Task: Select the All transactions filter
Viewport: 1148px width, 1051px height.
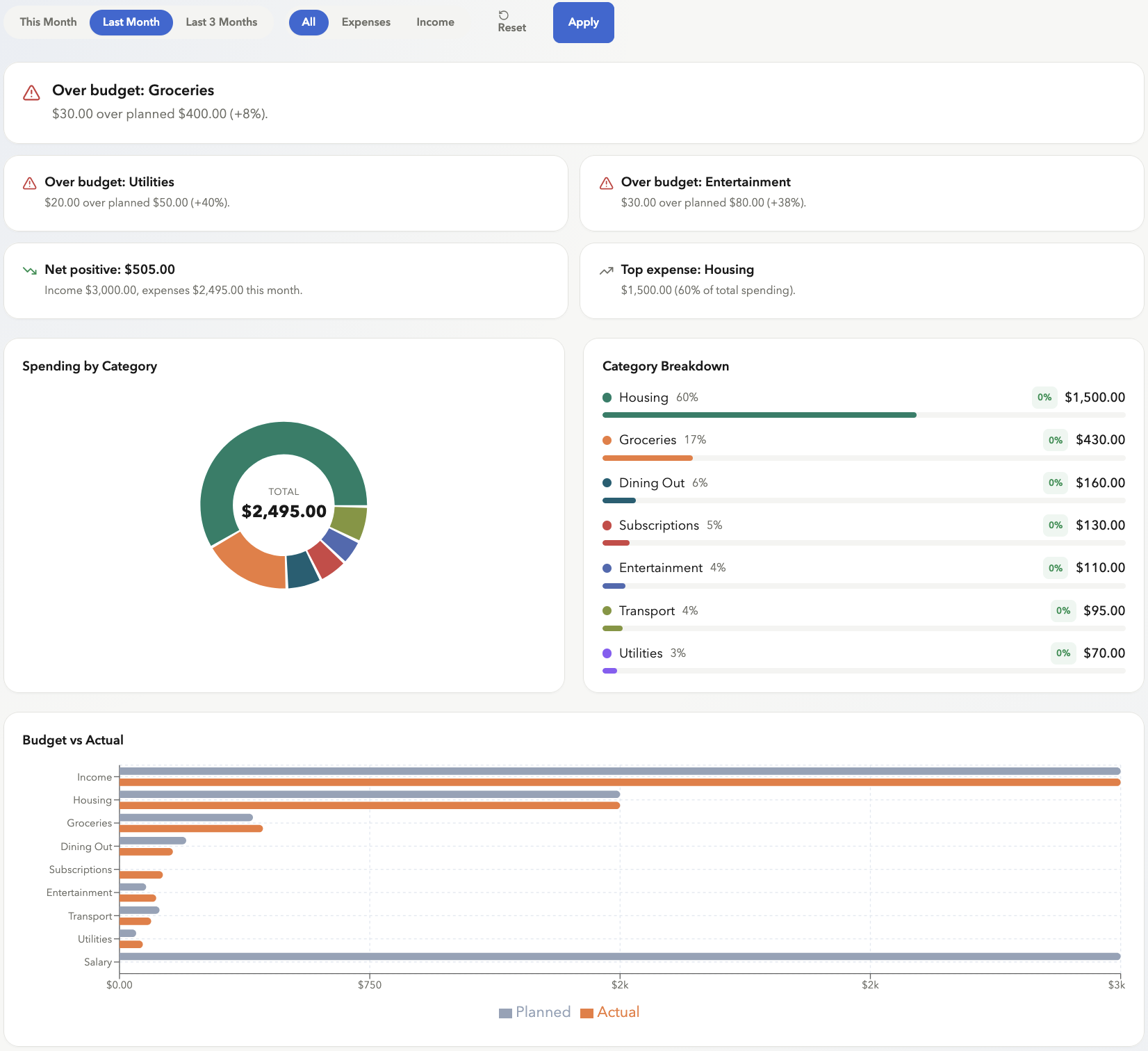Action: pyautogui.click(x=308, y=22)
